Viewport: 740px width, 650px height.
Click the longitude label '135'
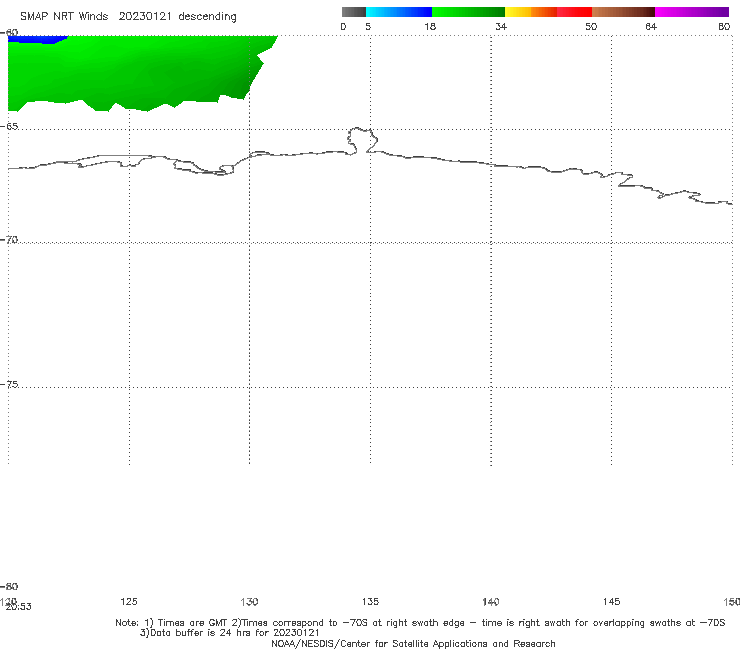coord(370,602)
